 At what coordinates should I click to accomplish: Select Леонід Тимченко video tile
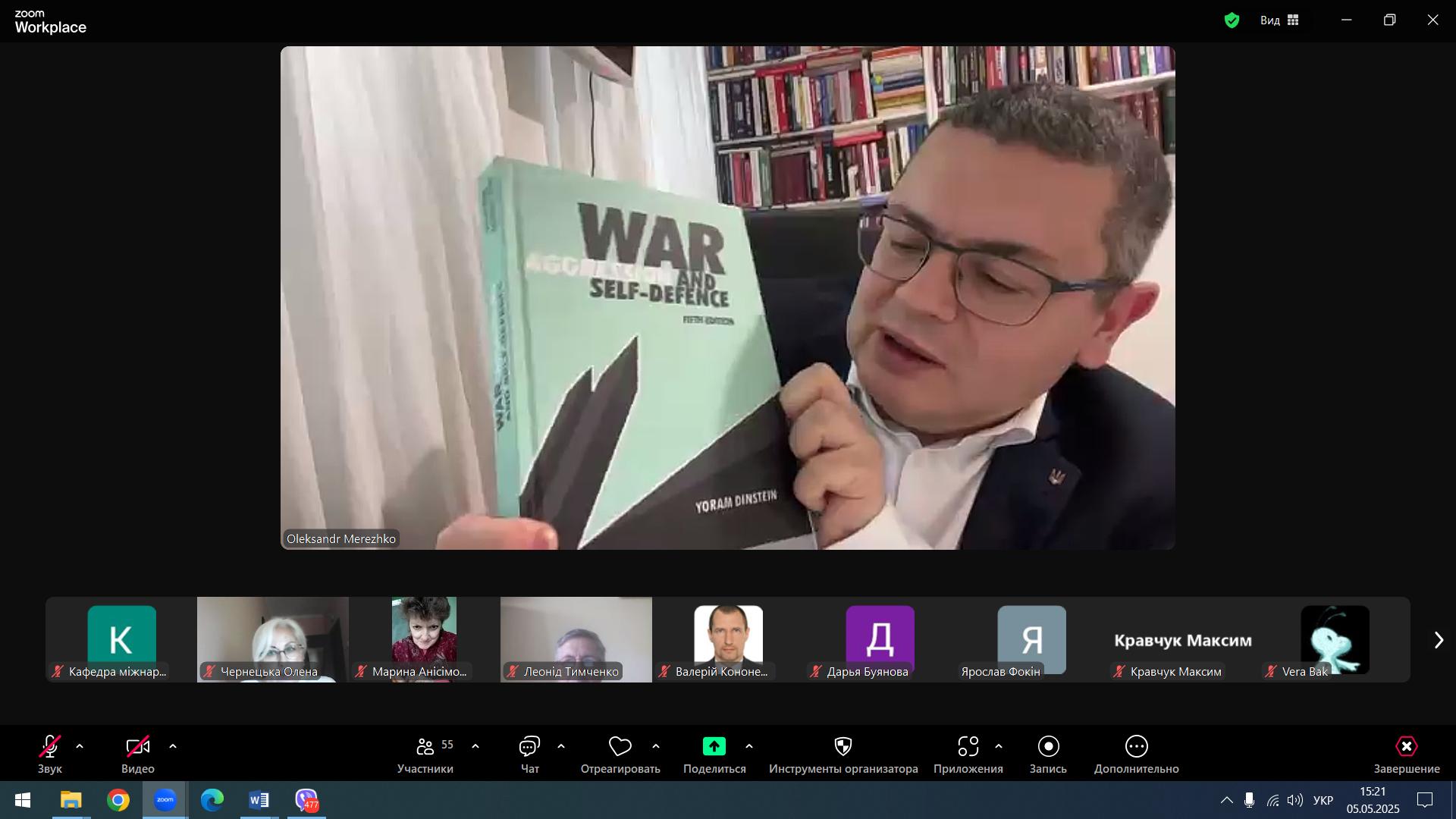pos(576,639)
